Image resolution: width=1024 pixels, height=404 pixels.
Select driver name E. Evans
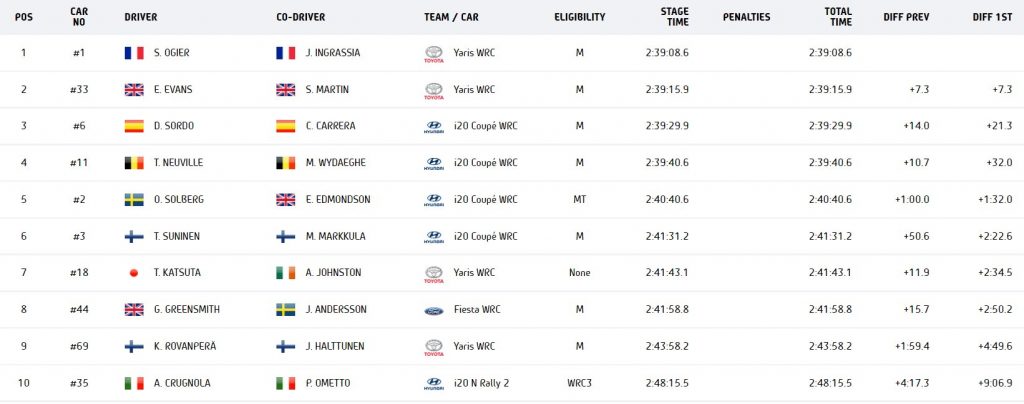pyautogui.click(x=173, y=89)
